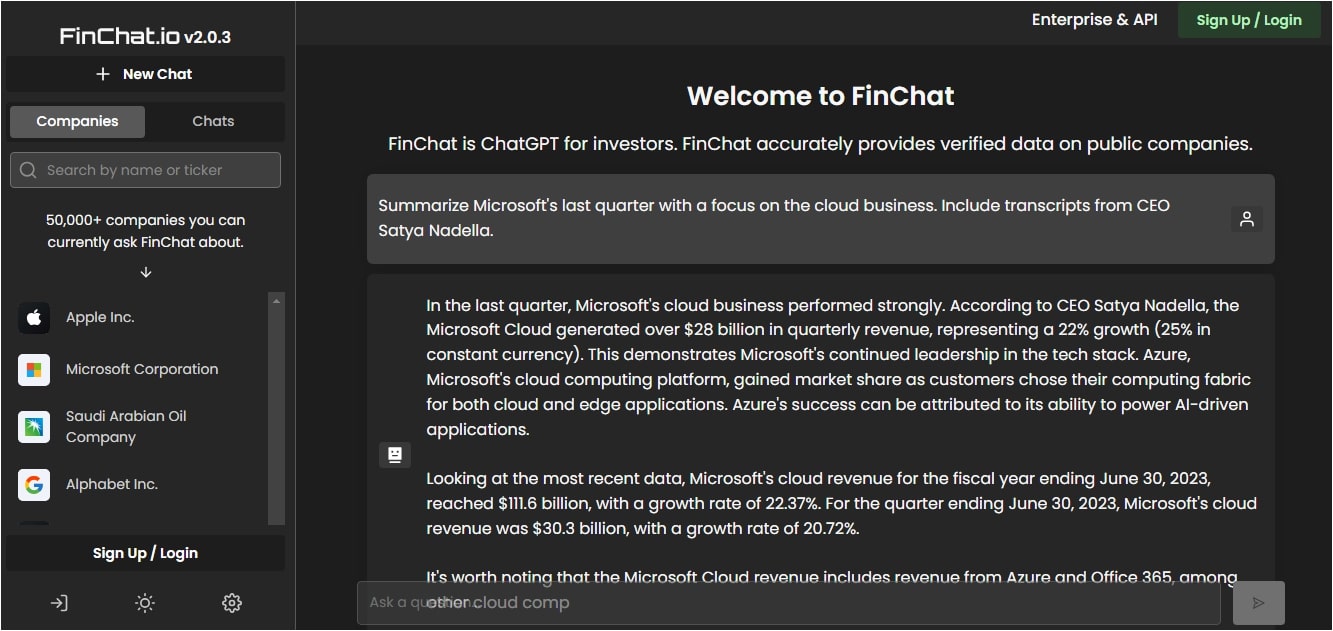This screenshot has height=631, width=1333.
Task: Click the bot avatar icon beside the response
Action: point(395,455)
